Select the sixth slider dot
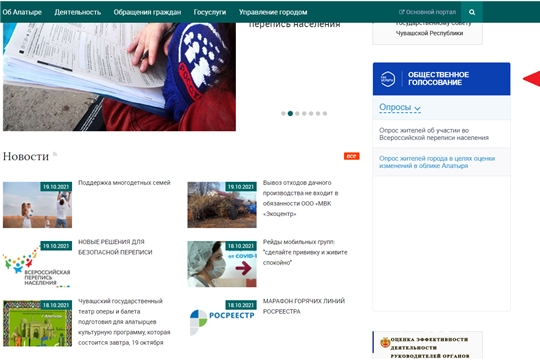The height and width of the screenshot is (360, 540). pyautogui.click(x=318, y=113)
